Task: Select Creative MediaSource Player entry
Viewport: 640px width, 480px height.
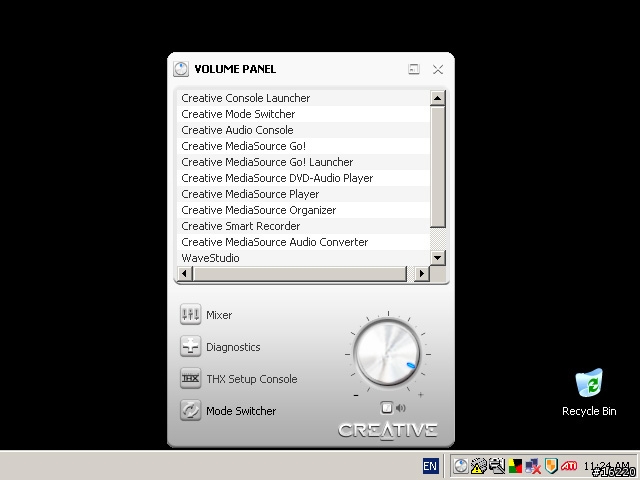Action: tap(303, 194)
